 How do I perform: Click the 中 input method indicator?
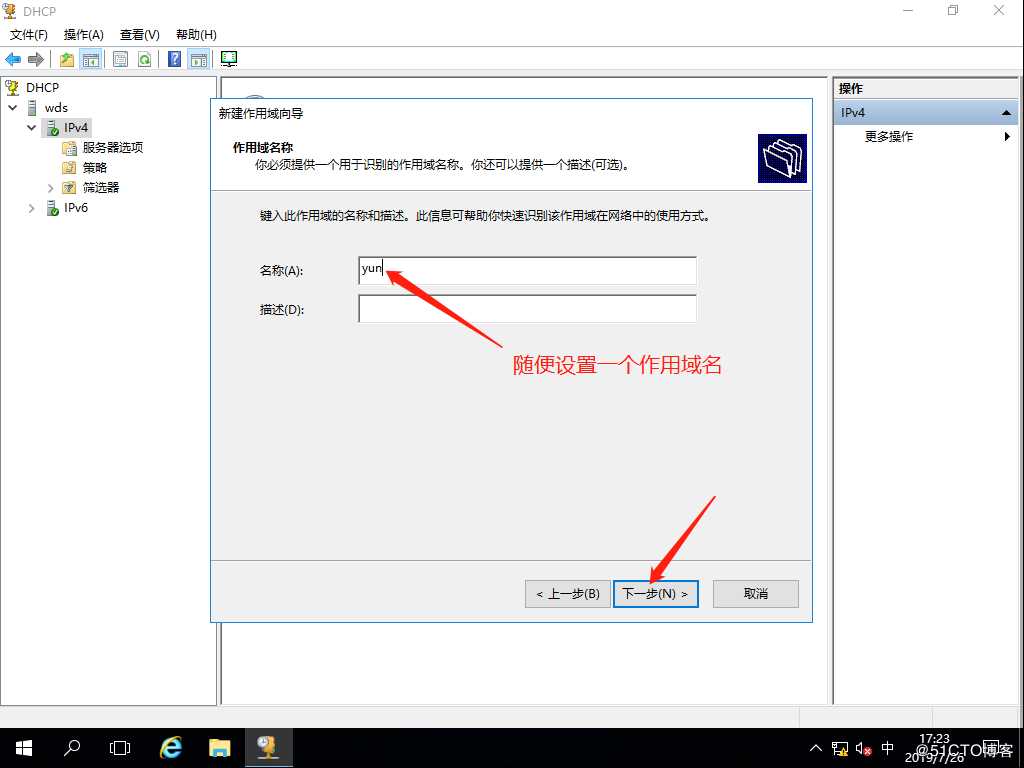pos(888,748)
